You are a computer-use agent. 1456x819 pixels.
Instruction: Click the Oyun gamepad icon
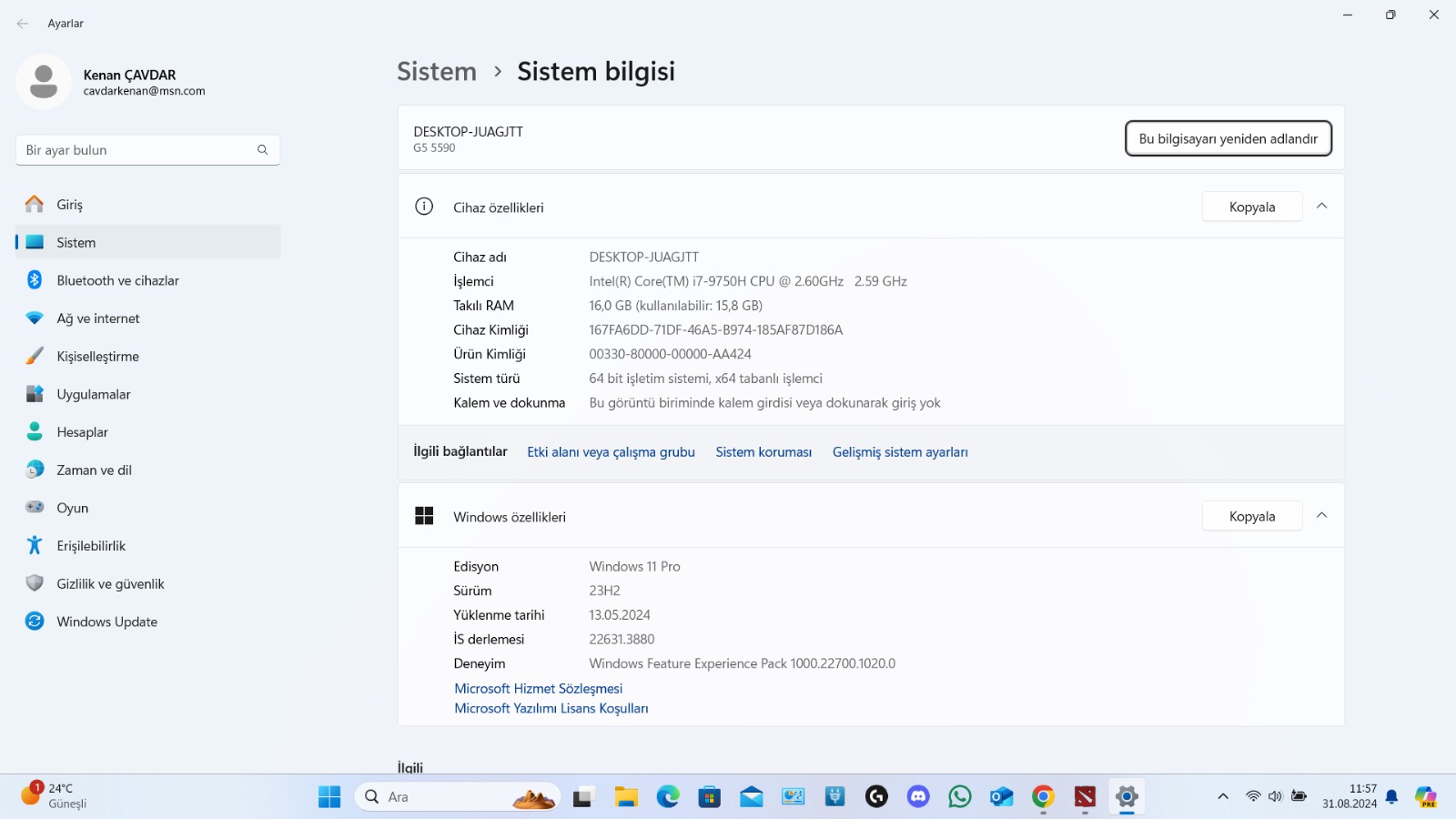pos(35,508)
